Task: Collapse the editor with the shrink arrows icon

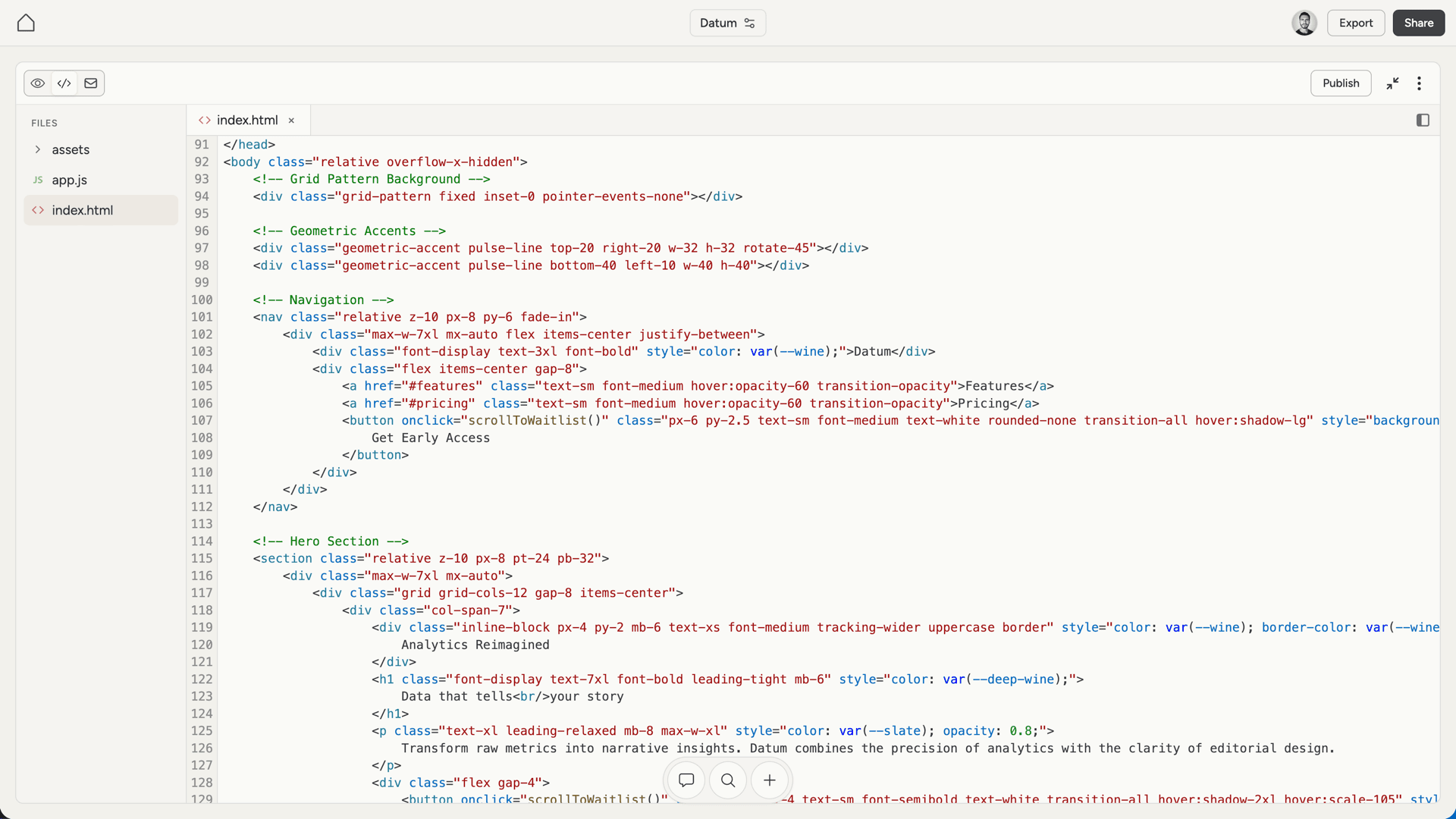Action: pos(1392,83)
